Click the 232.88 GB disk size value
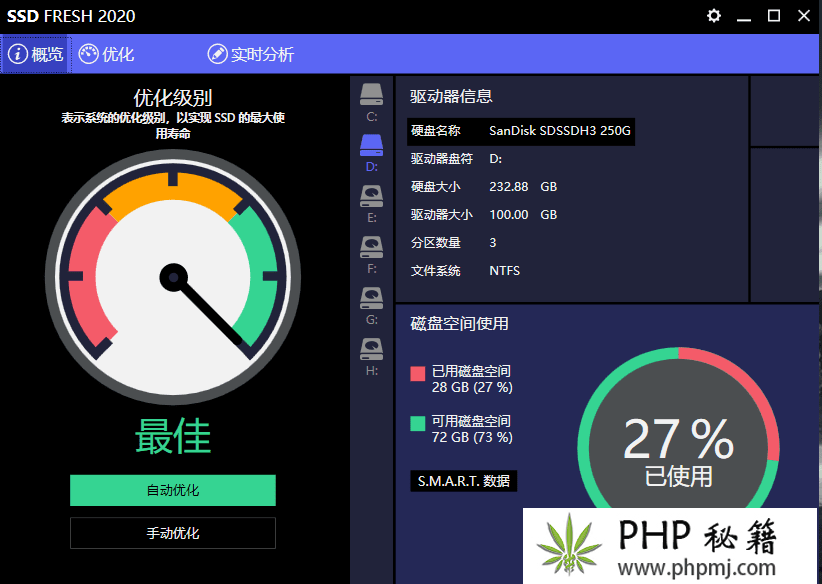 (523, 187)
